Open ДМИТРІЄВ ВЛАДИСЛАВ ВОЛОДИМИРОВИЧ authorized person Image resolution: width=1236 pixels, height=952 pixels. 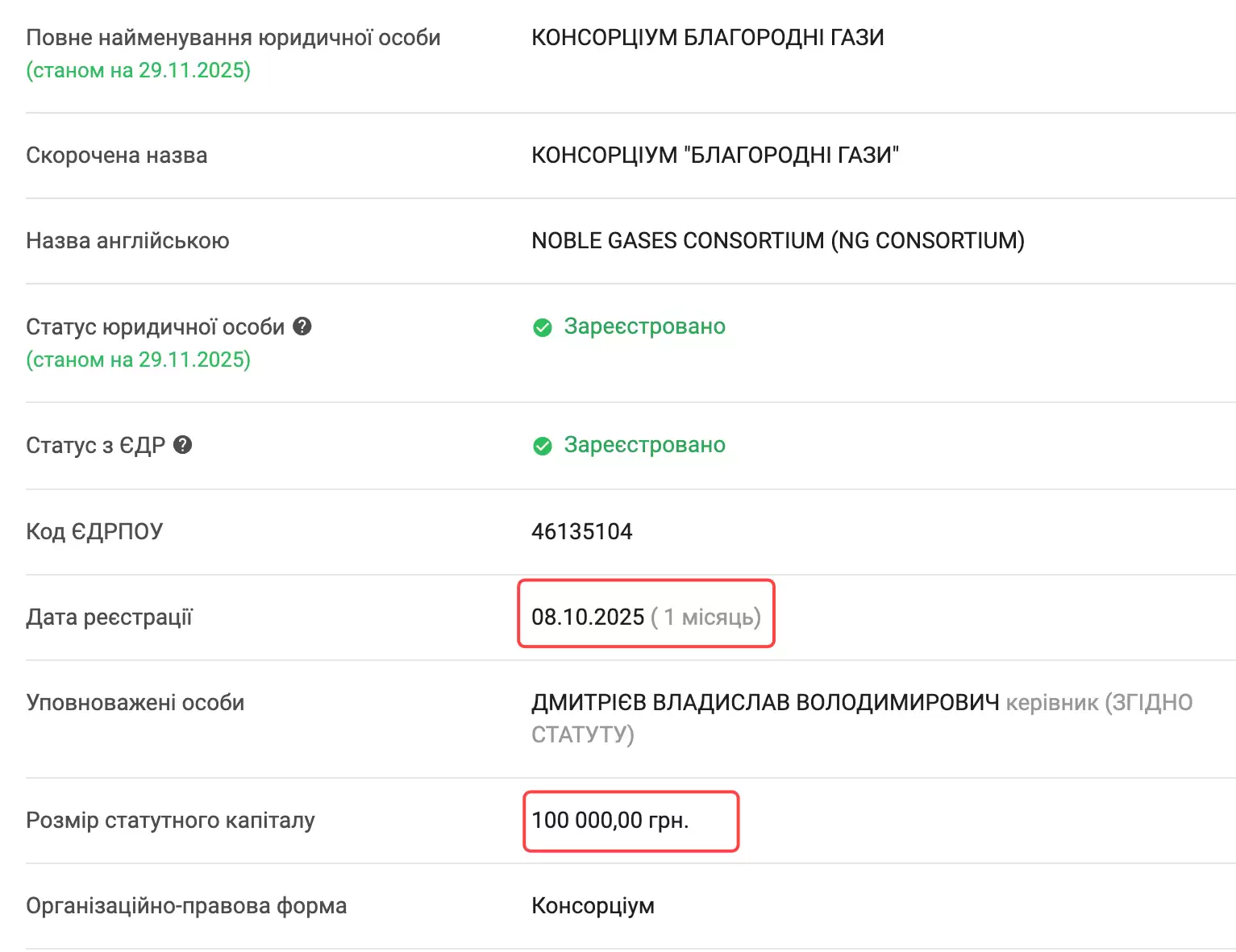click(x=765, y=703)
